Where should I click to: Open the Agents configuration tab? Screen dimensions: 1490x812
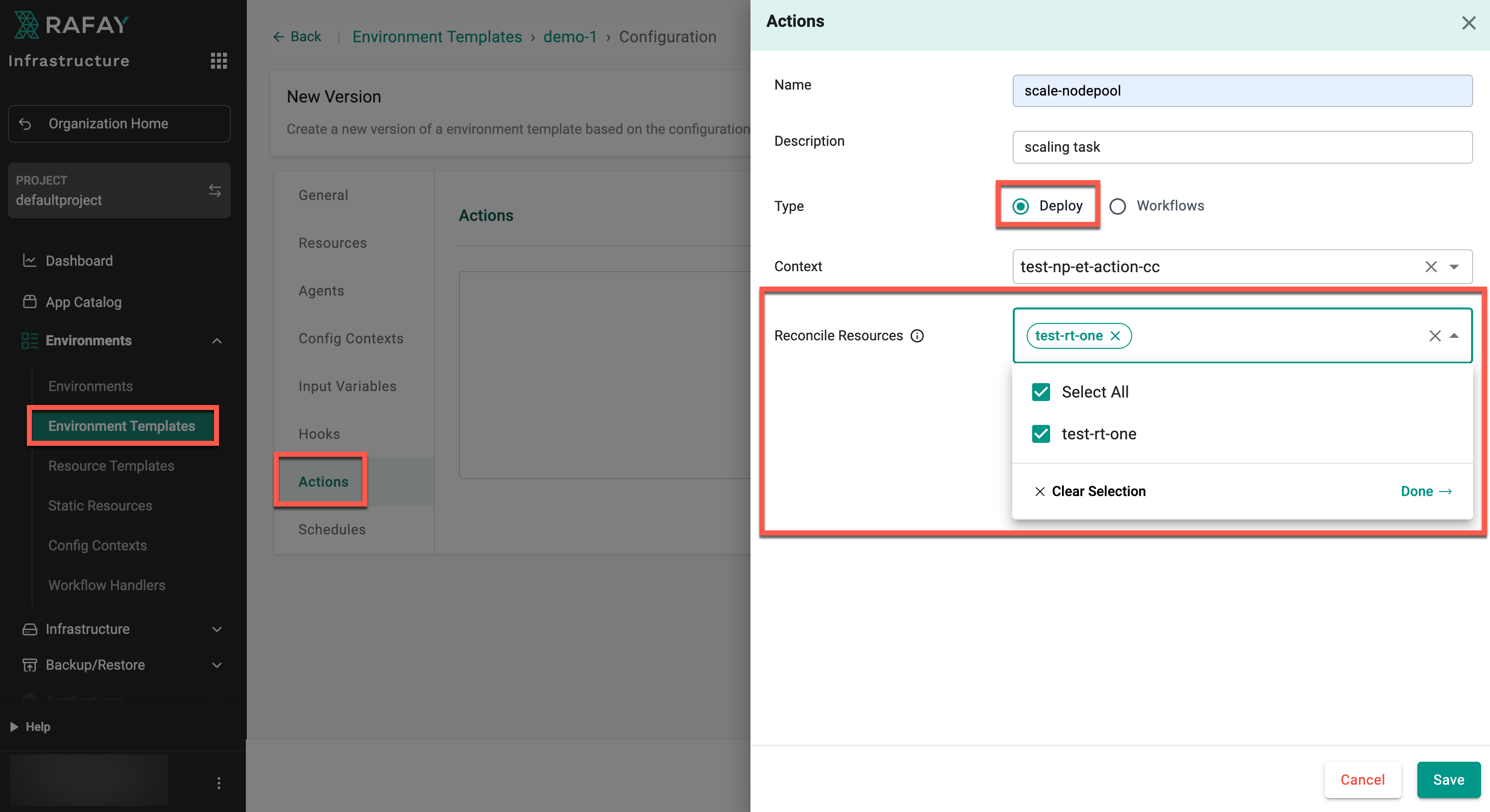321,291
